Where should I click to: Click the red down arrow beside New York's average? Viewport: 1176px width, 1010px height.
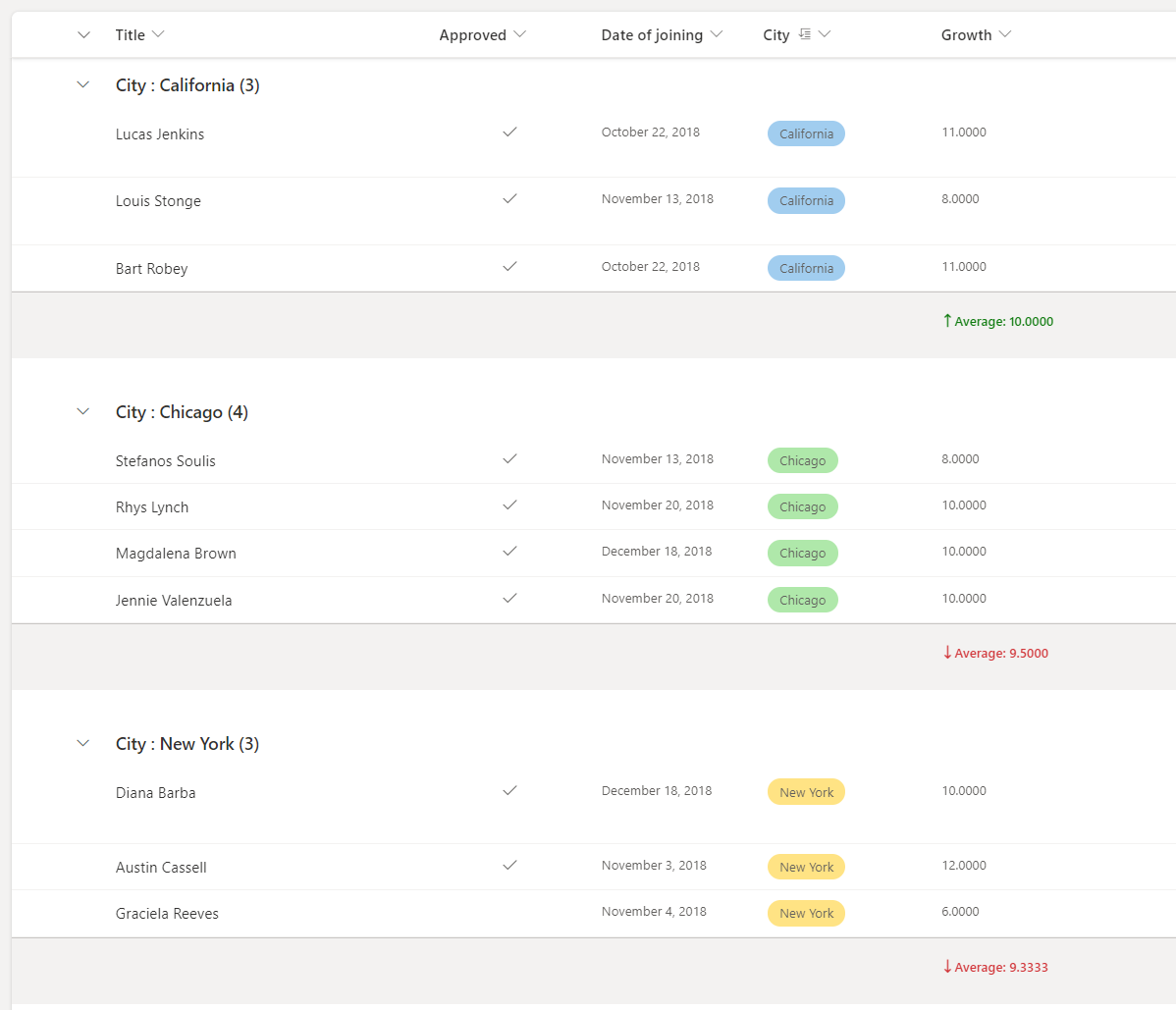point(947,967)
